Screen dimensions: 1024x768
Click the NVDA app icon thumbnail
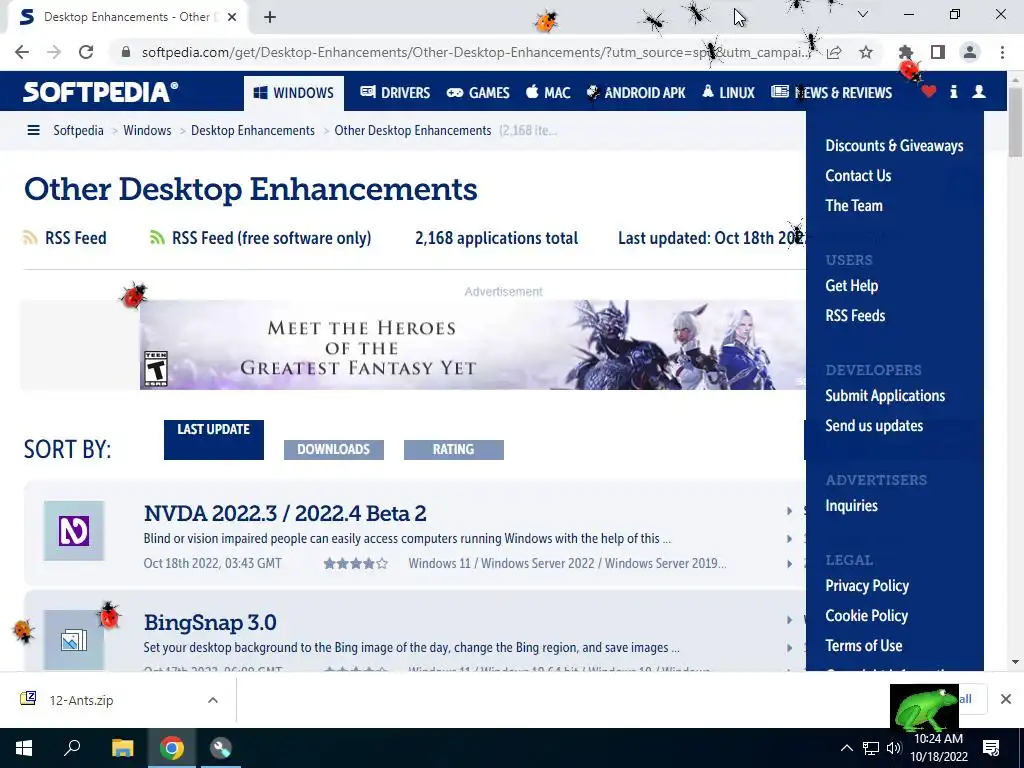tap(74, 531)
